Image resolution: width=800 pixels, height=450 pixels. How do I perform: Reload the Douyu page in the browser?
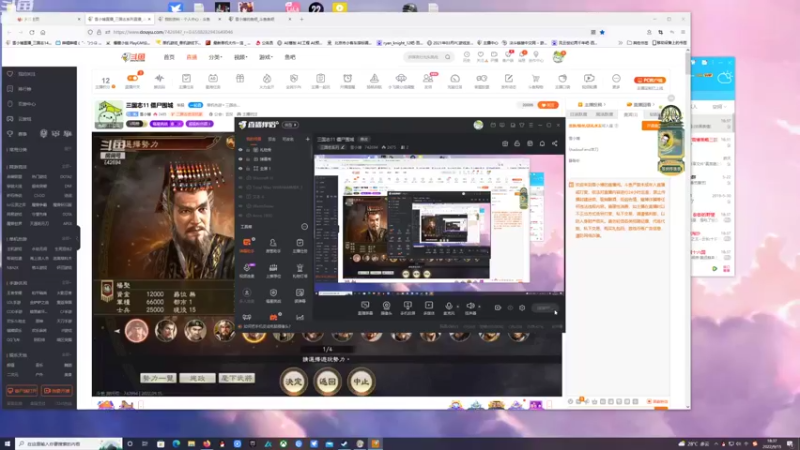pyautogui.click(x=32, y=32)
